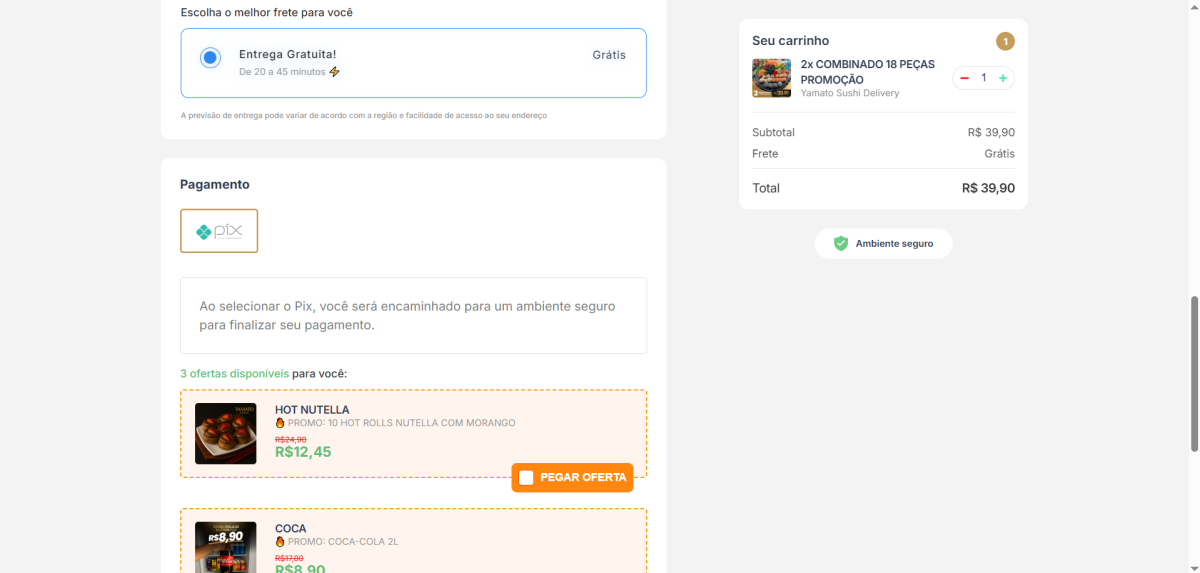Click the Ambiente seguro badge
This screenshot has height=573, width=1200.
point(883,243)
